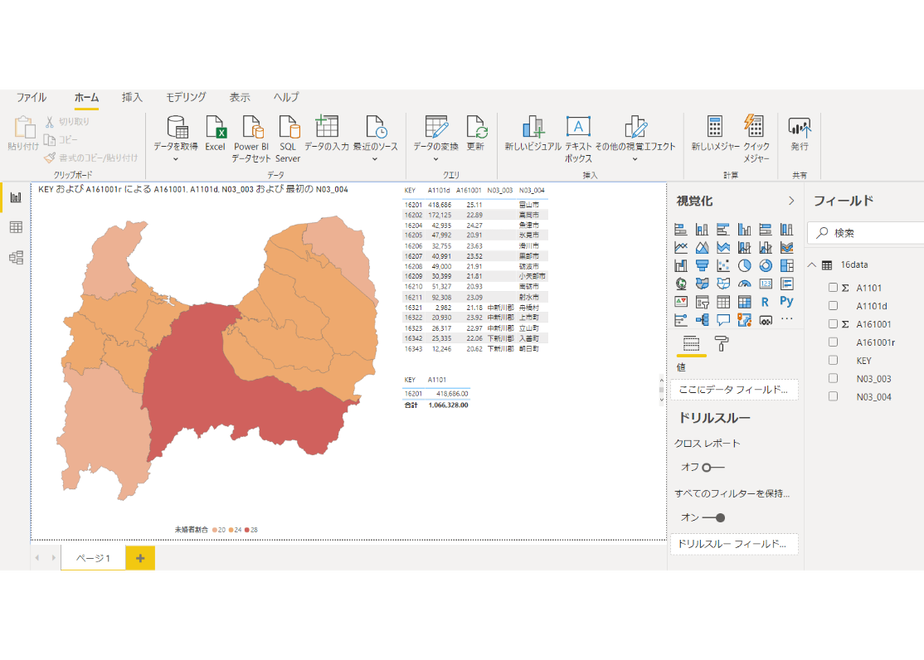Open report view in left sidebar
924x660 pixels.
[x=16, y=197]
